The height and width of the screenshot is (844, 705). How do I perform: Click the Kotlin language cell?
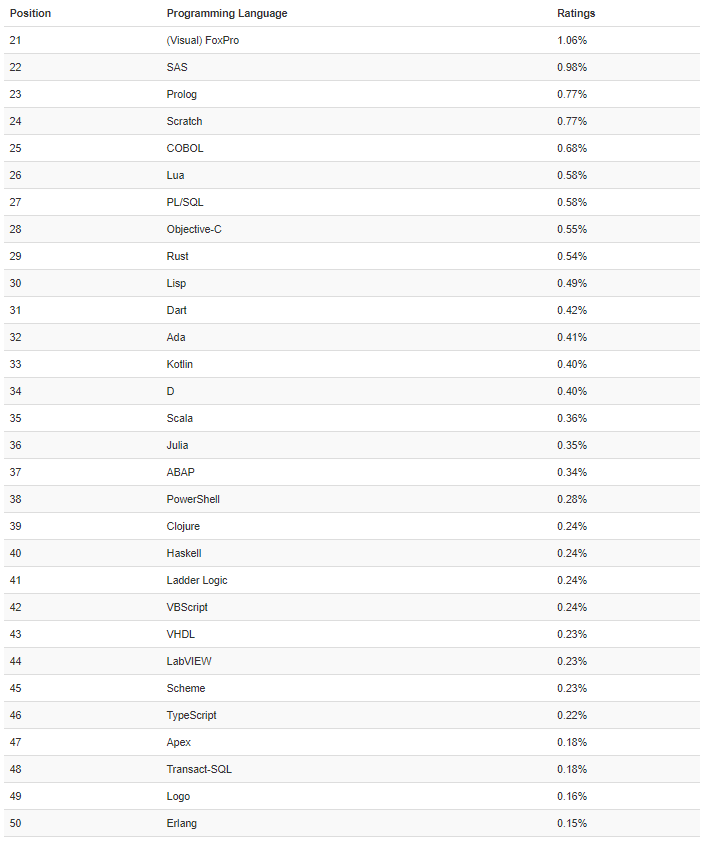click(181, 365)
